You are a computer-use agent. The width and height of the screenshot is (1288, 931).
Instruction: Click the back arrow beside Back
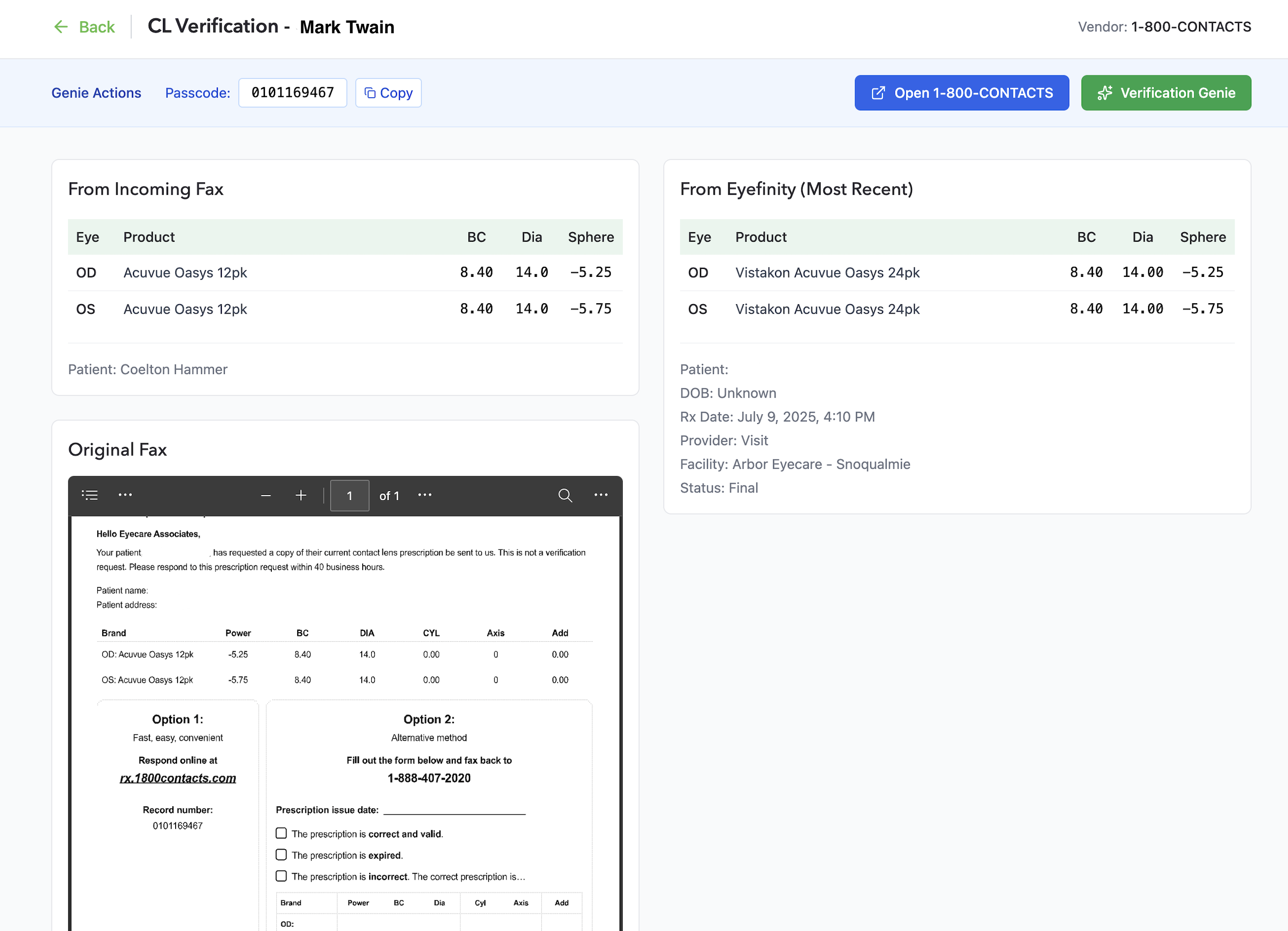pos(61,26)
